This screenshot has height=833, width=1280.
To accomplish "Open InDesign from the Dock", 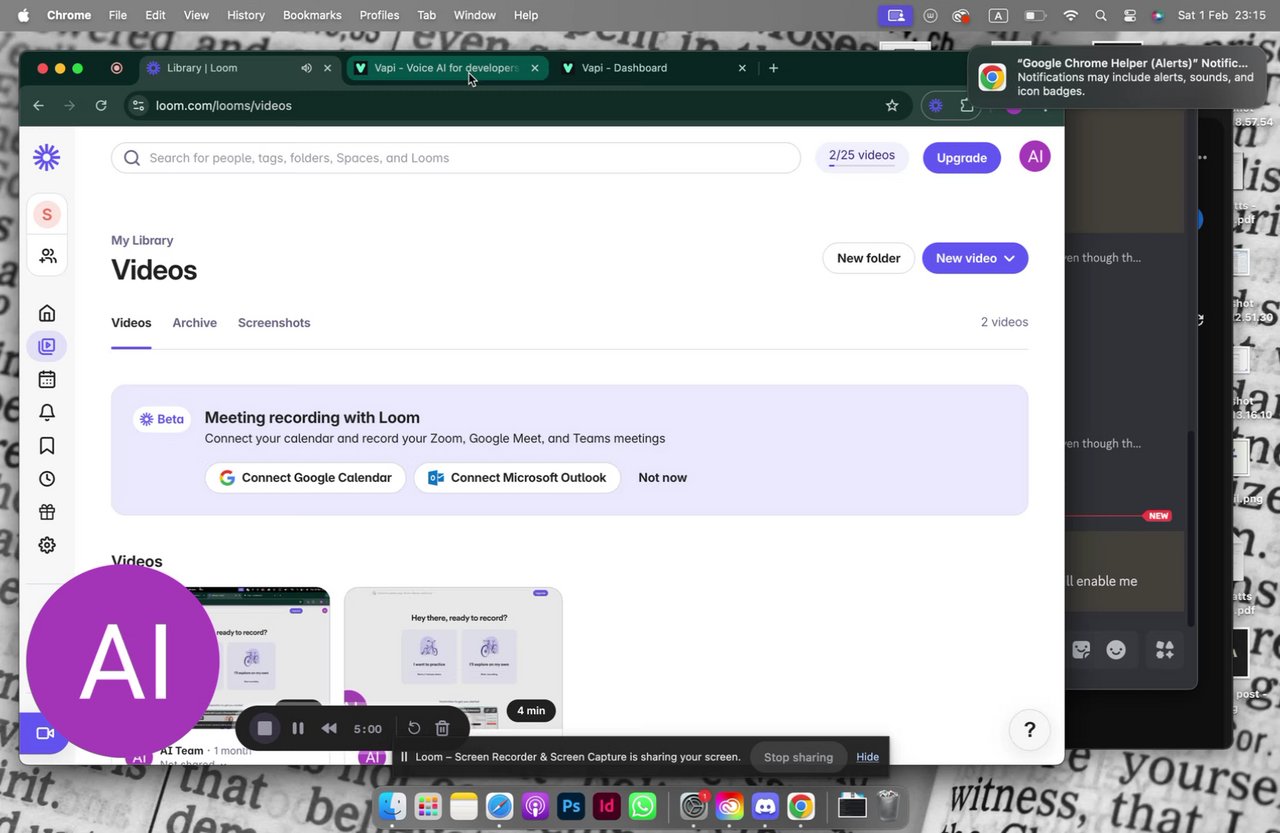I will [606, 806].
